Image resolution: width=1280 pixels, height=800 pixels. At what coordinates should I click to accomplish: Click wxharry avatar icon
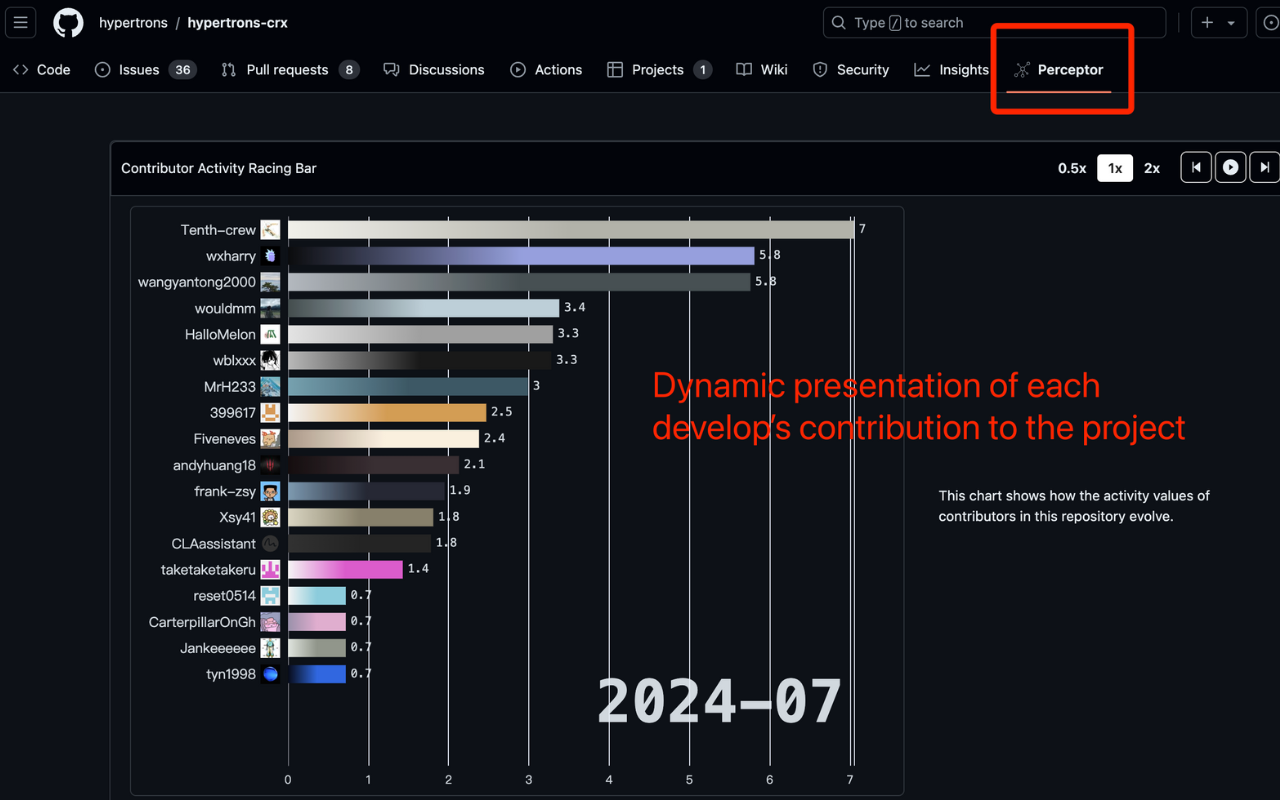pos(270,256)
